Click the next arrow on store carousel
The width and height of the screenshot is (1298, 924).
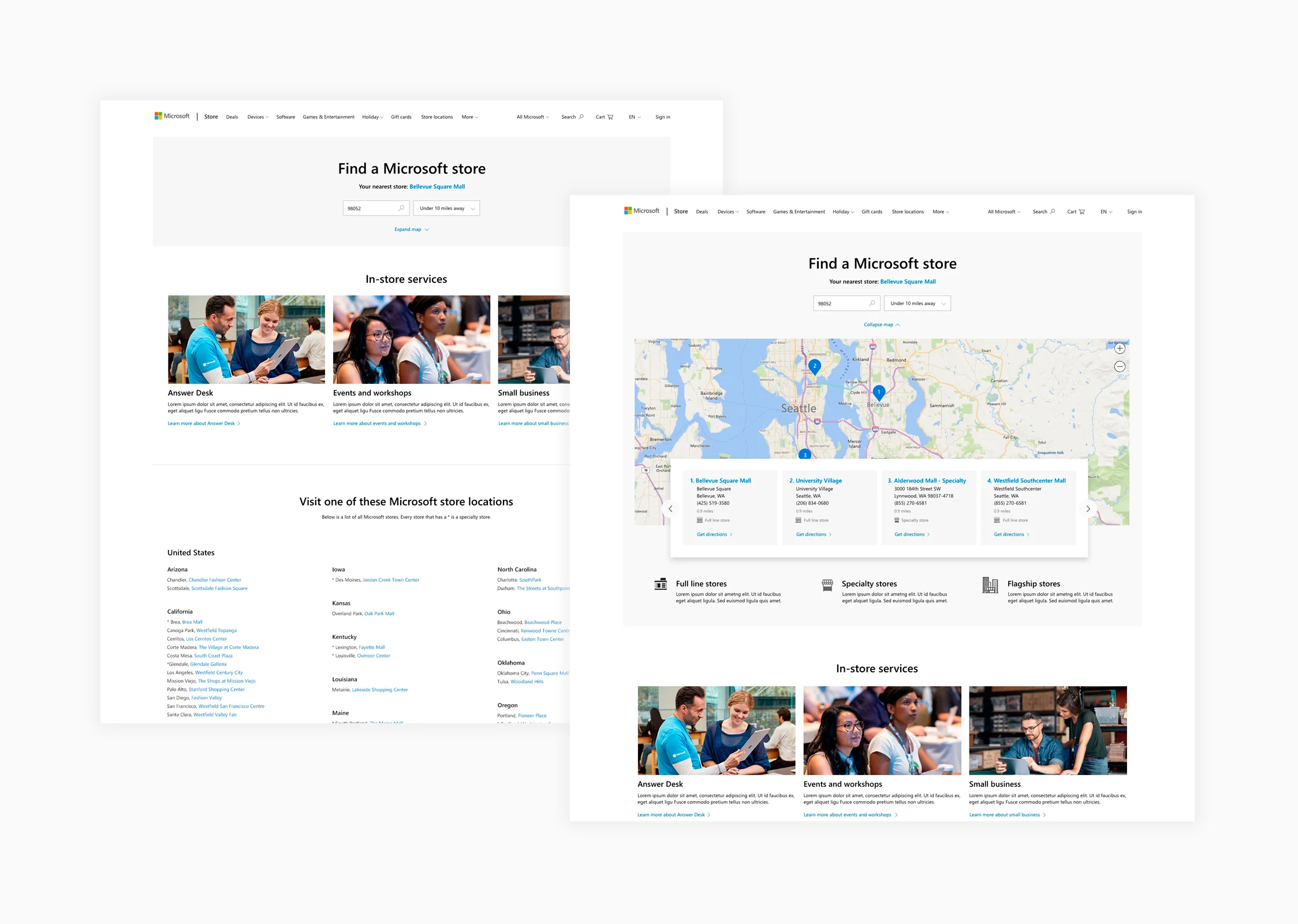click(x=1088, y=509)
